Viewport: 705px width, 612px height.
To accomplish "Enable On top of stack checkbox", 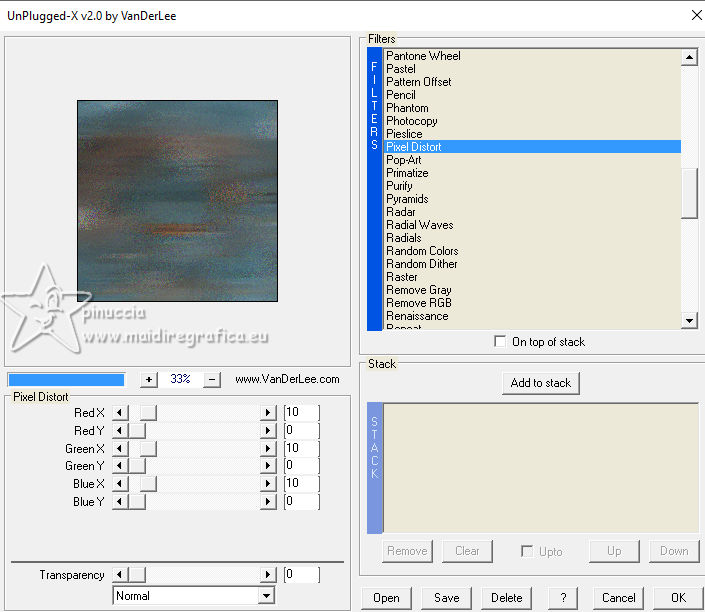I will [500, 341].
